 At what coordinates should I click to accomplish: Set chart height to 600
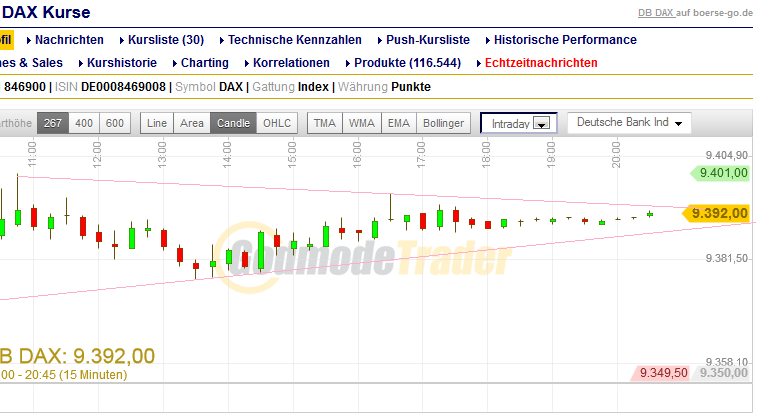[115, 123]
